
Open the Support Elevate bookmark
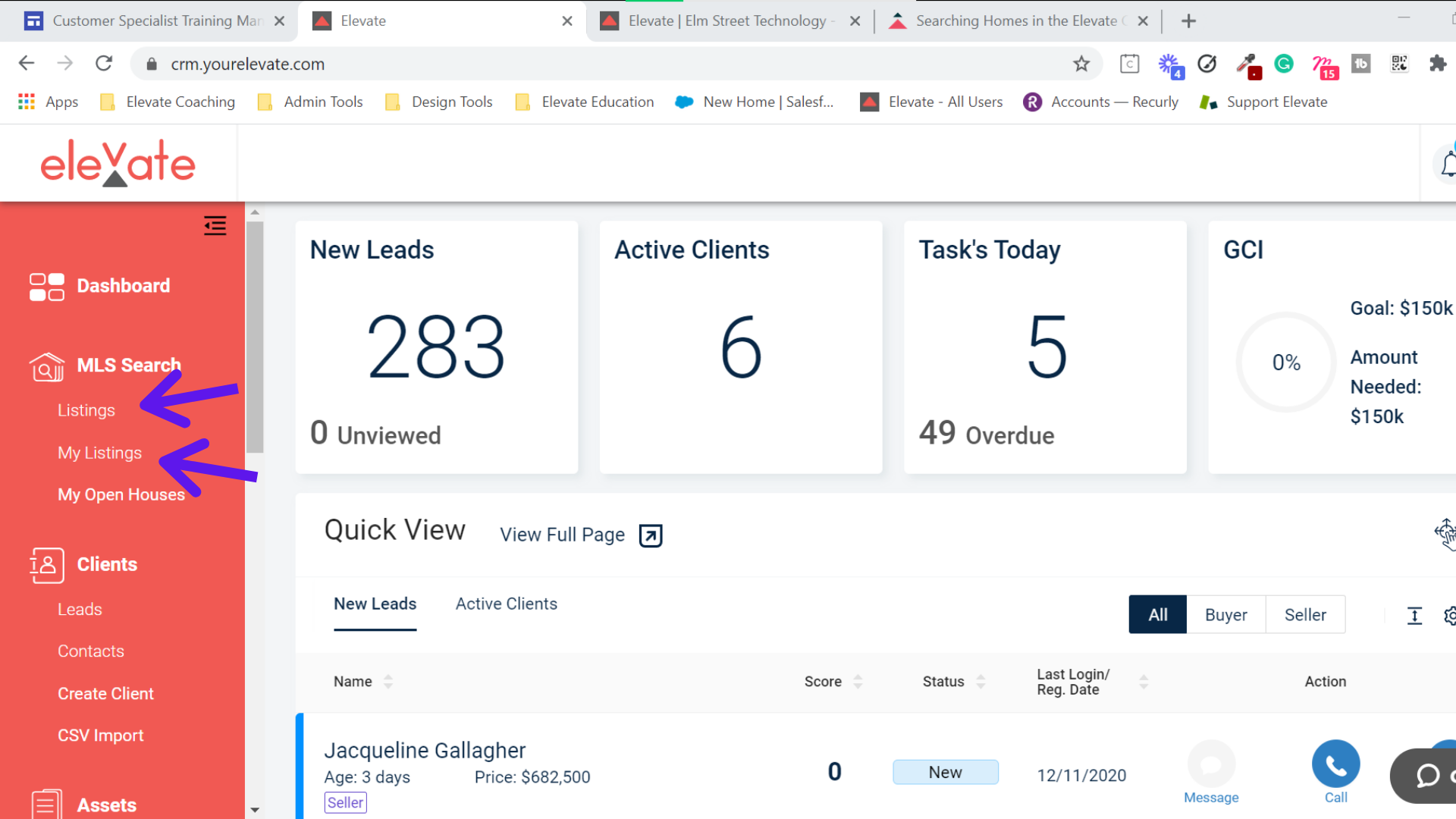click(x=1263, y=102)
